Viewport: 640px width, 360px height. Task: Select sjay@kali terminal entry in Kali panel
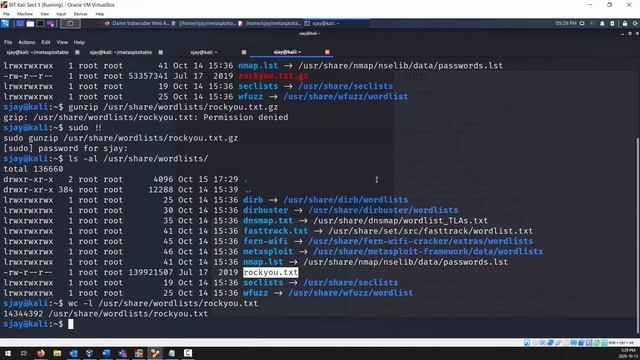click(322, 24)
